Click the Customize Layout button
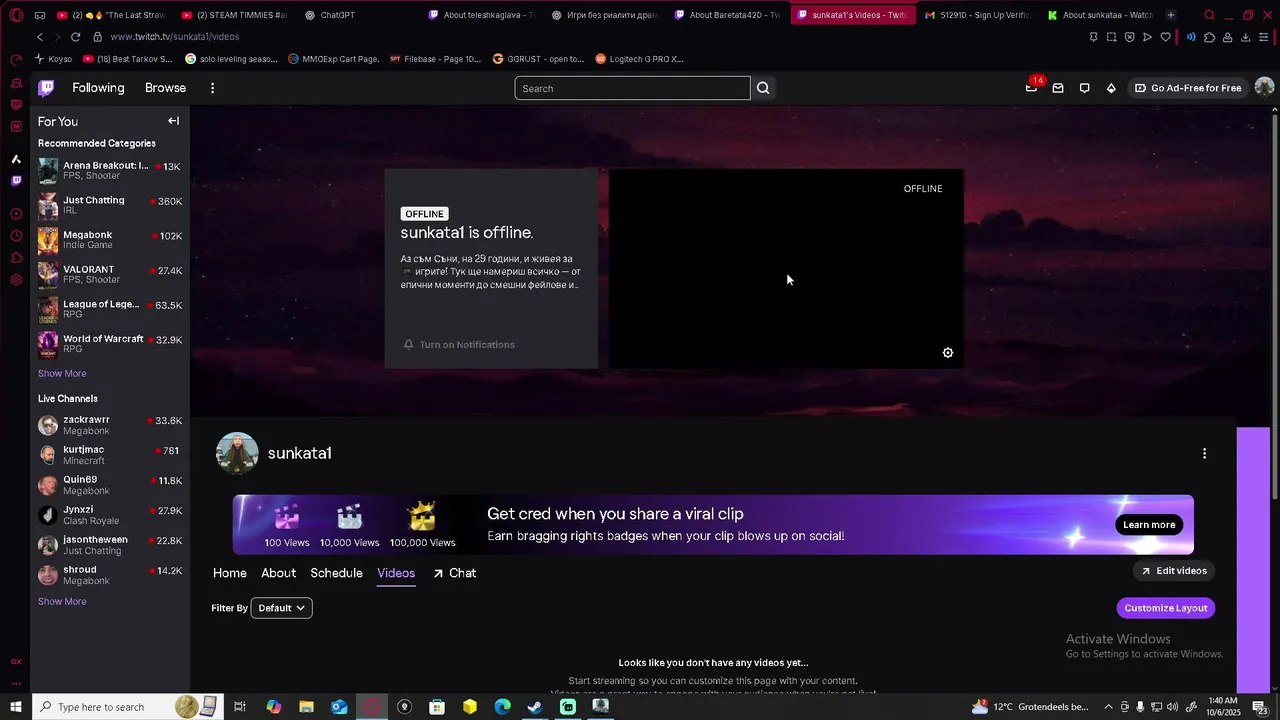Image resolution: width=1280 pixels, height=720 pixels. point(1166,608)
